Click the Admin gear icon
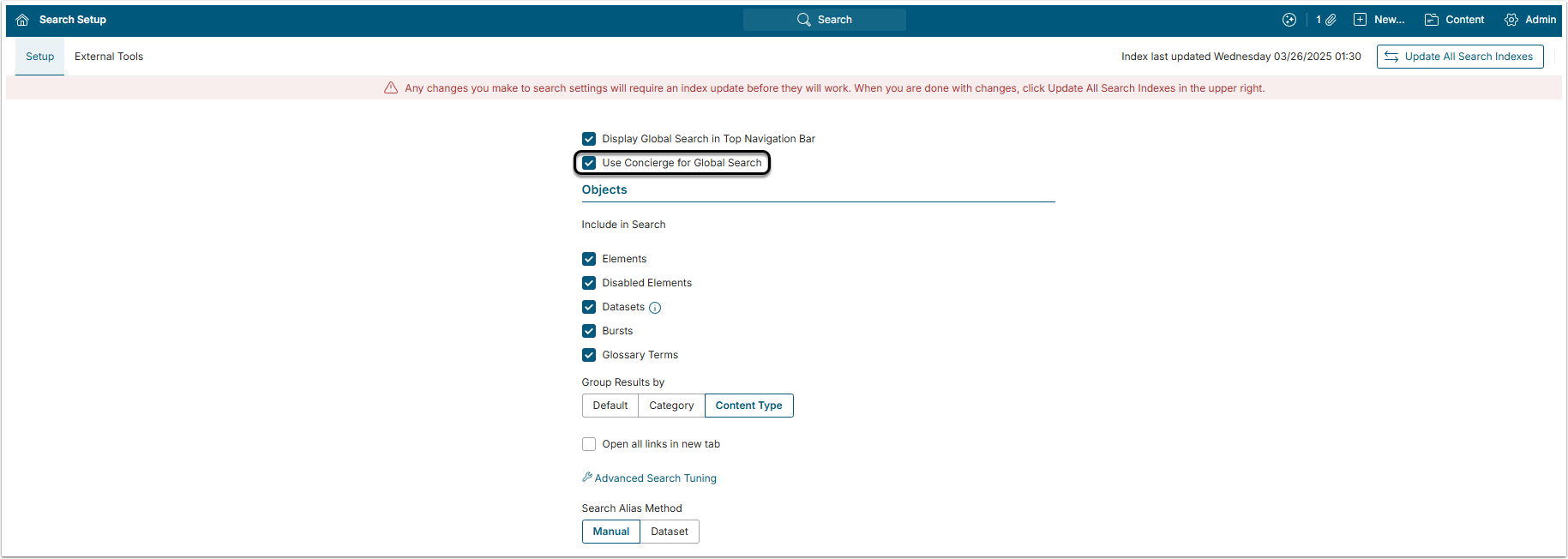 (x=1511, y=20)
